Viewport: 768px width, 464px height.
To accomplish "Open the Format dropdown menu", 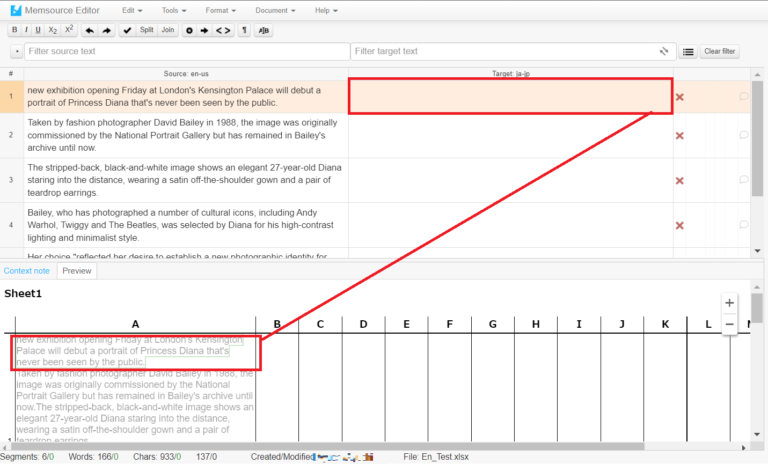I will pos(219,10).
